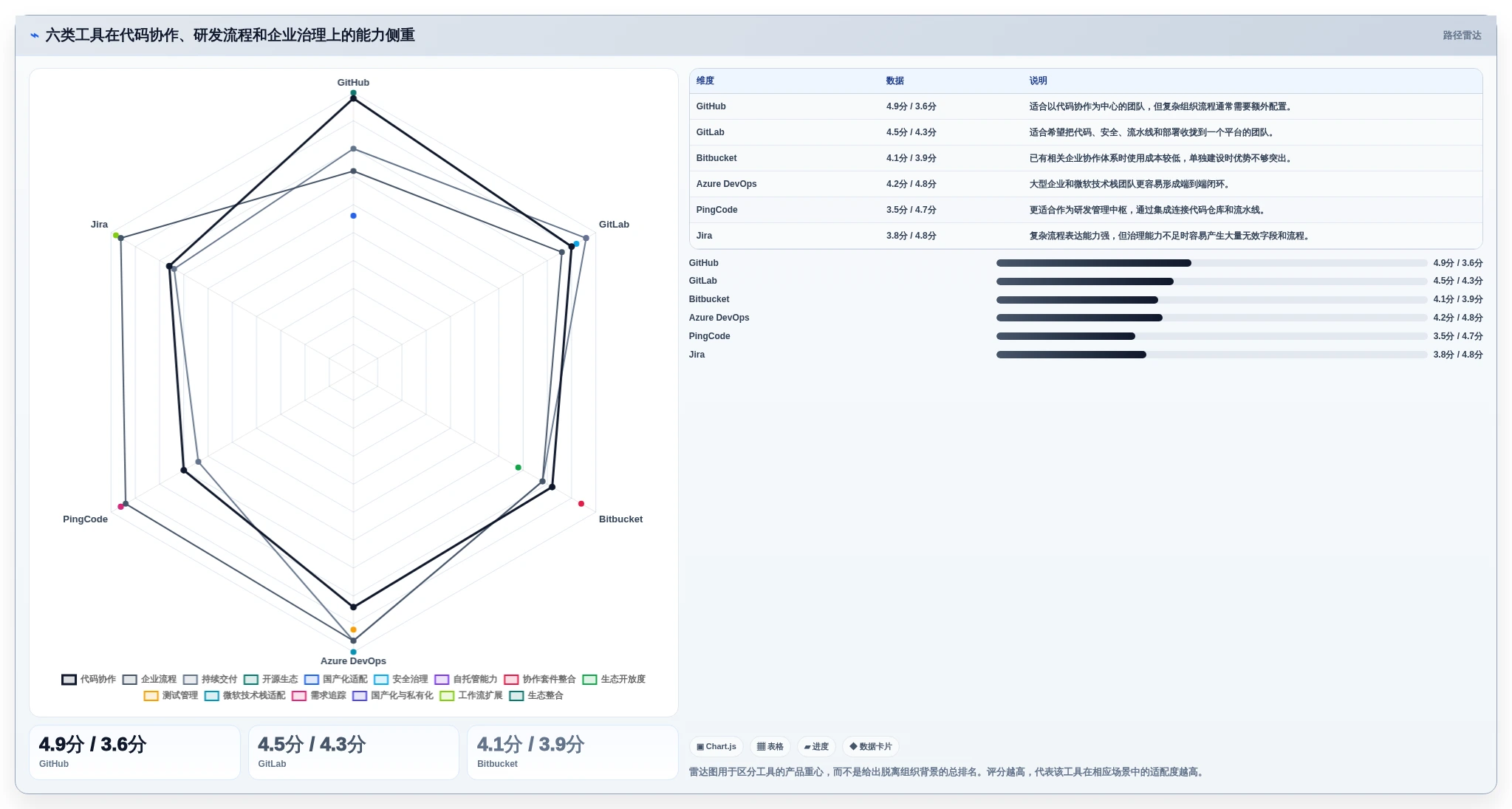Click the Jira progress bar
This screenshot has height=809, width=1512.
1211,355
